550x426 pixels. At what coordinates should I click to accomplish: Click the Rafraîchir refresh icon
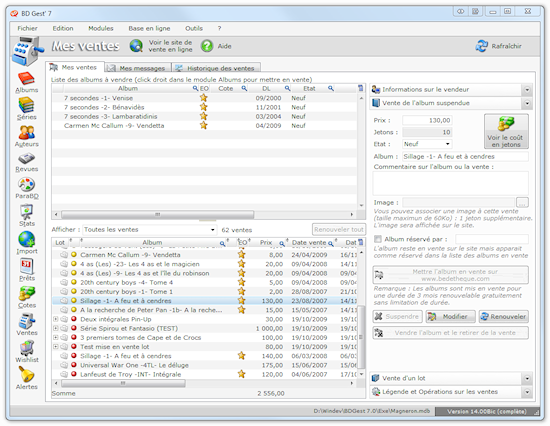click(x=481, y=46)
